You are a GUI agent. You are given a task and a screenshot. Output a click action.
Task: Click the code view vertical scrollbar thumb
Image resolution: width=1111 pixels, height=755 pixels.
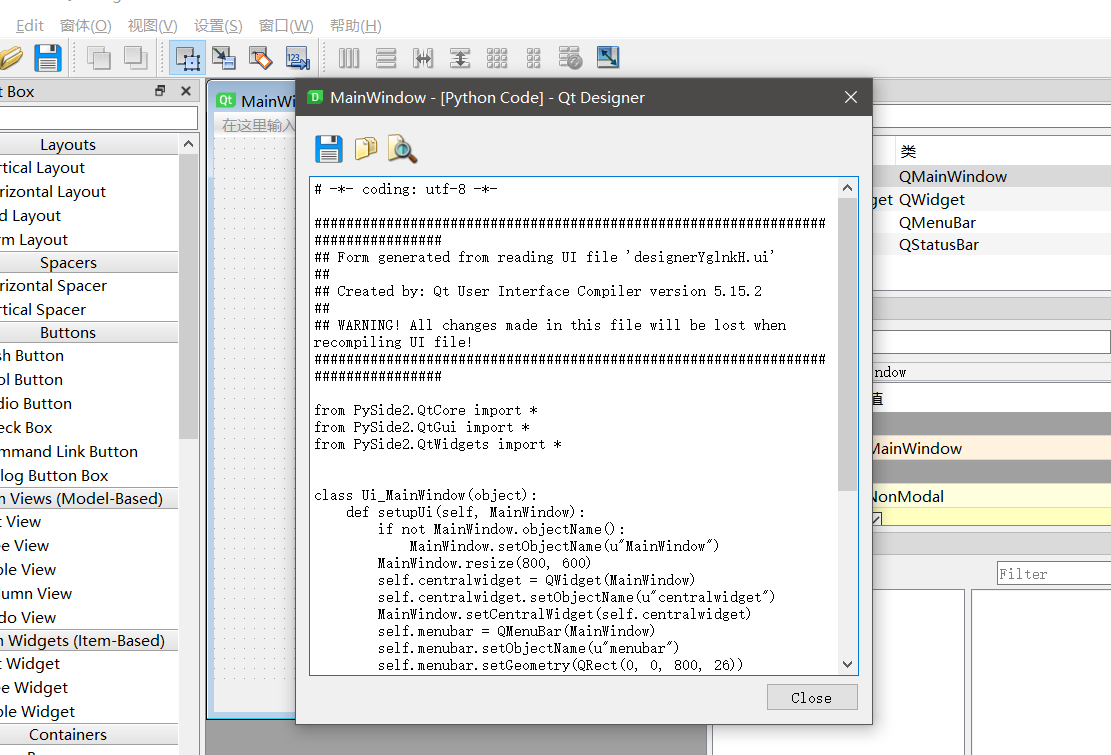pyautogui.click(x=847, y=344)
